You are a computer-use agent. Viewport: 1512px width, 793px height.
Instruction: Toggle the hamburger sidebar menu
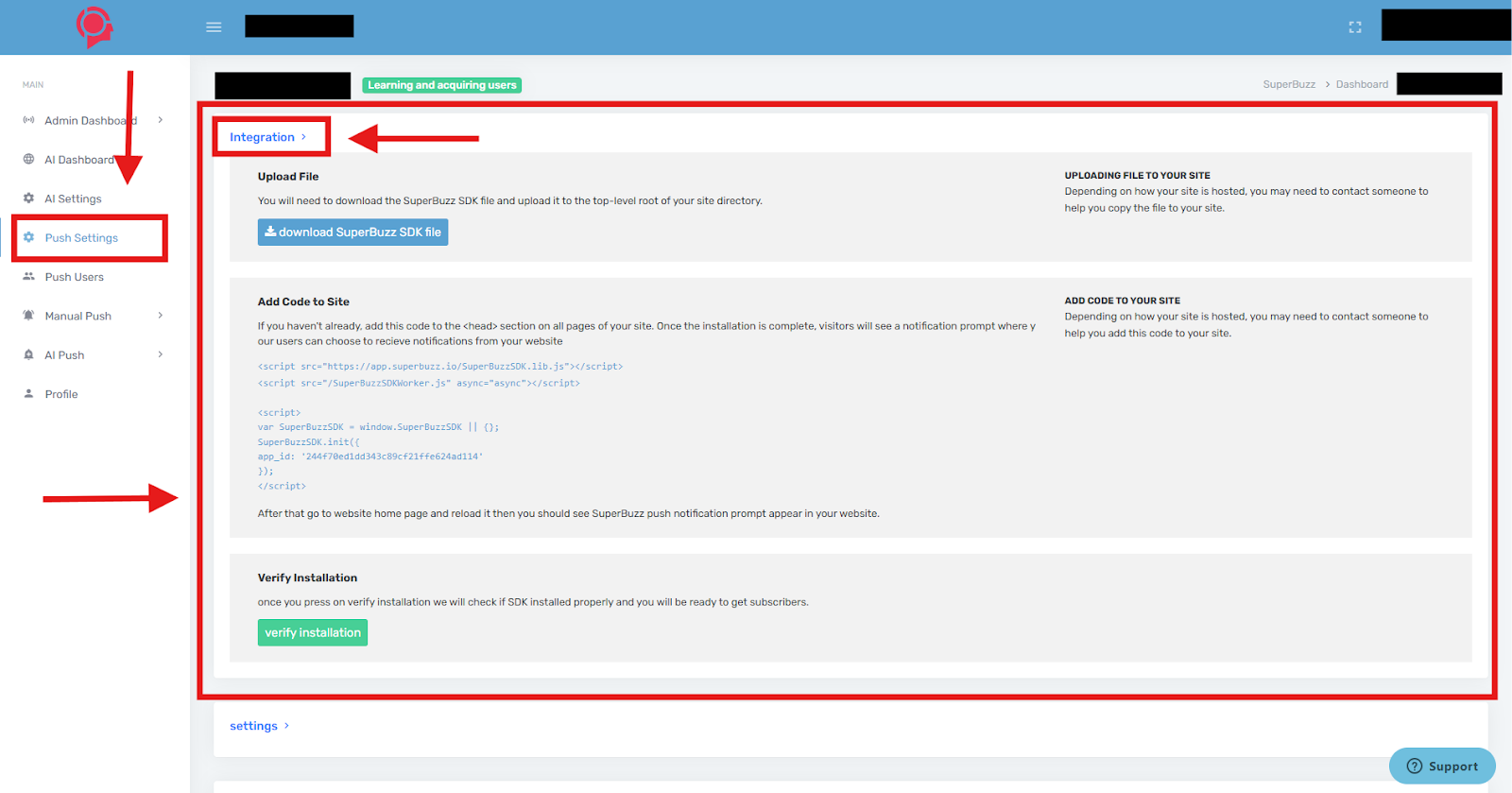(214, 26)
